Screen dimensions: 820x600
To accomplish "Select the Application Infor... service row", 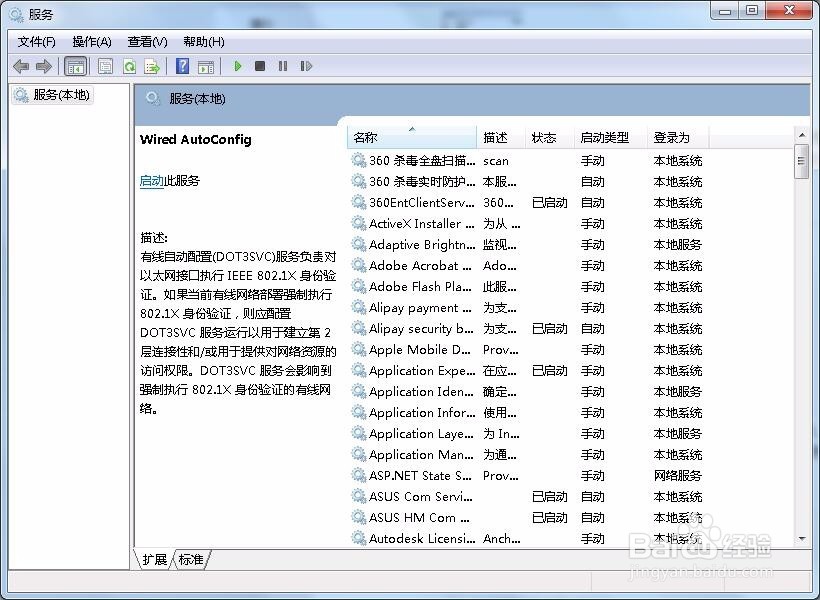I will tap(527, 413).
